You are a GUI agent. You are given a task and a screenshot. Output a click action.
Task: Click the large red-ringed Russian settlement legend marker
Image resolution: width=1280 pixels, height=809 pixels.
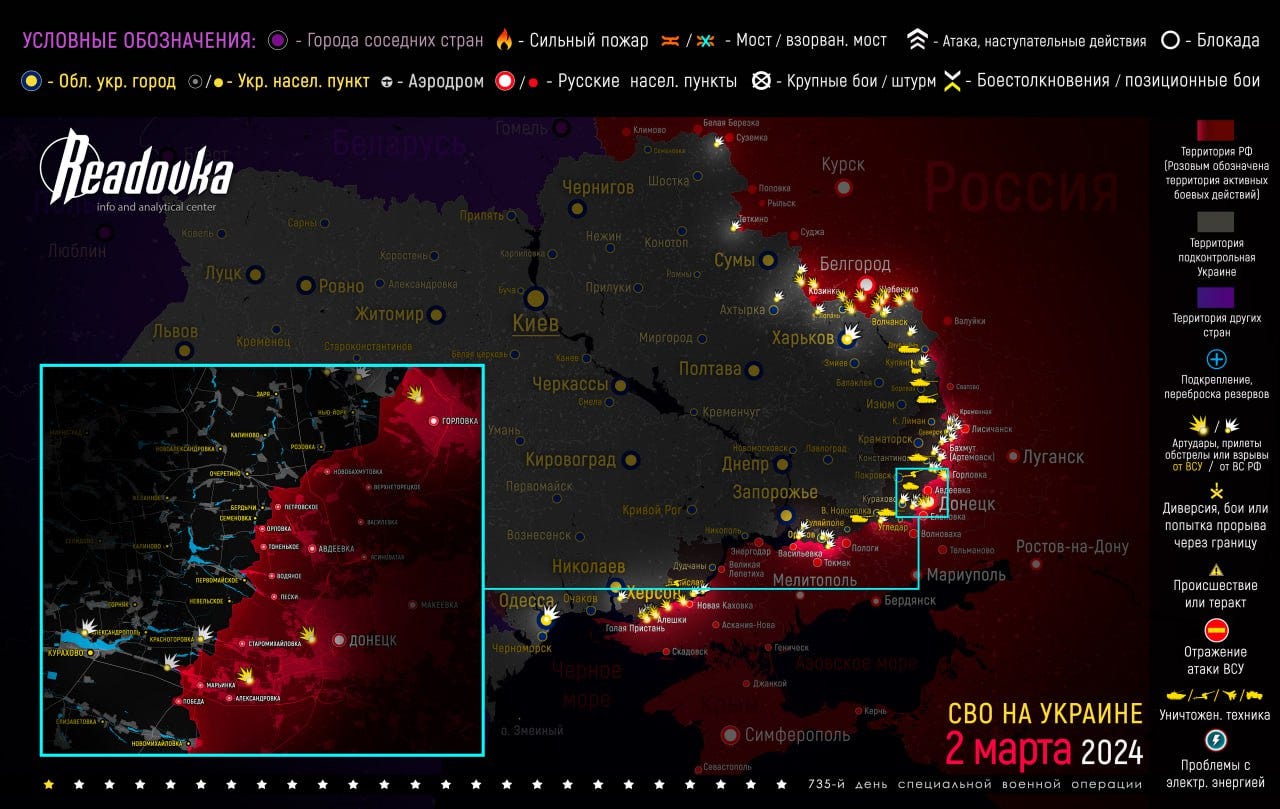(504, 81)
